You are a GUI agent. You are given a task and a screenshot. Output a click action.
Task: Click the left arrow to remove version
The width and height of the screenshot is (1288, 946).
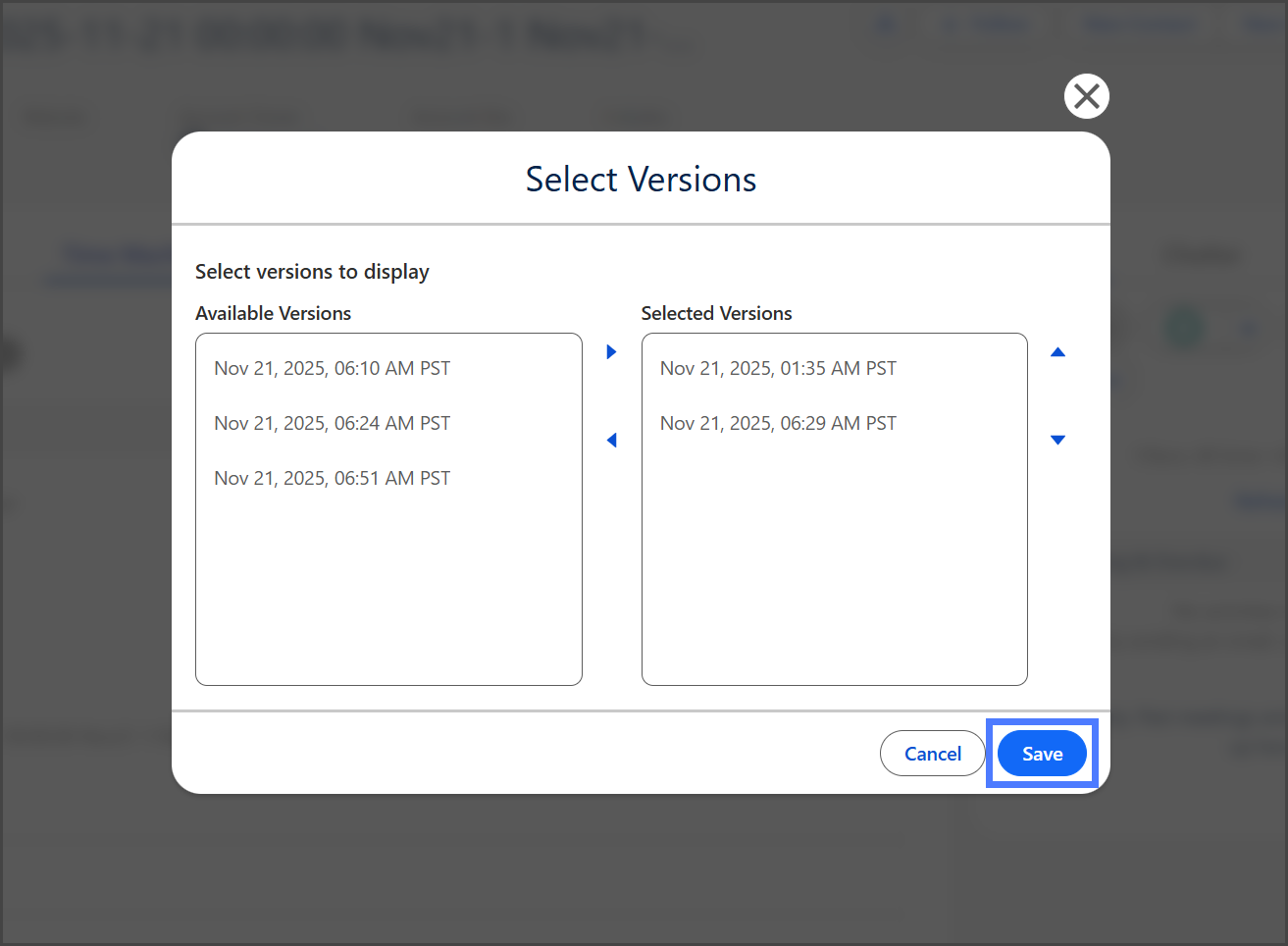(x=611, y=440)
